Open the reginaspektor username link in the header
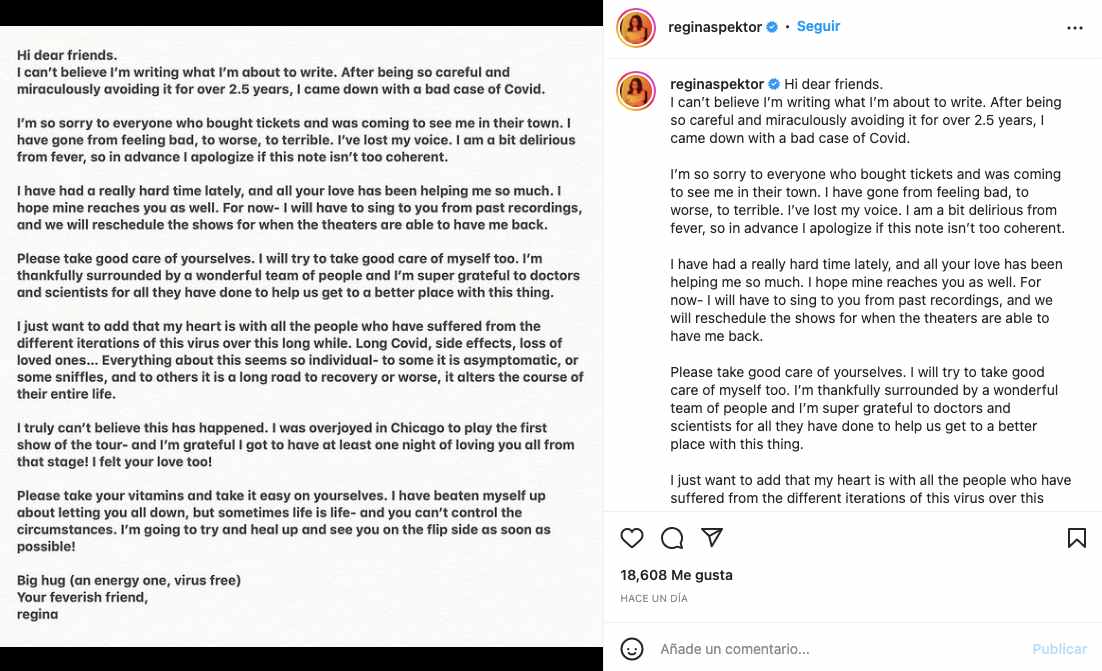Image resolution: width=1102 pixels, height=671 pixels. [715, 27]
